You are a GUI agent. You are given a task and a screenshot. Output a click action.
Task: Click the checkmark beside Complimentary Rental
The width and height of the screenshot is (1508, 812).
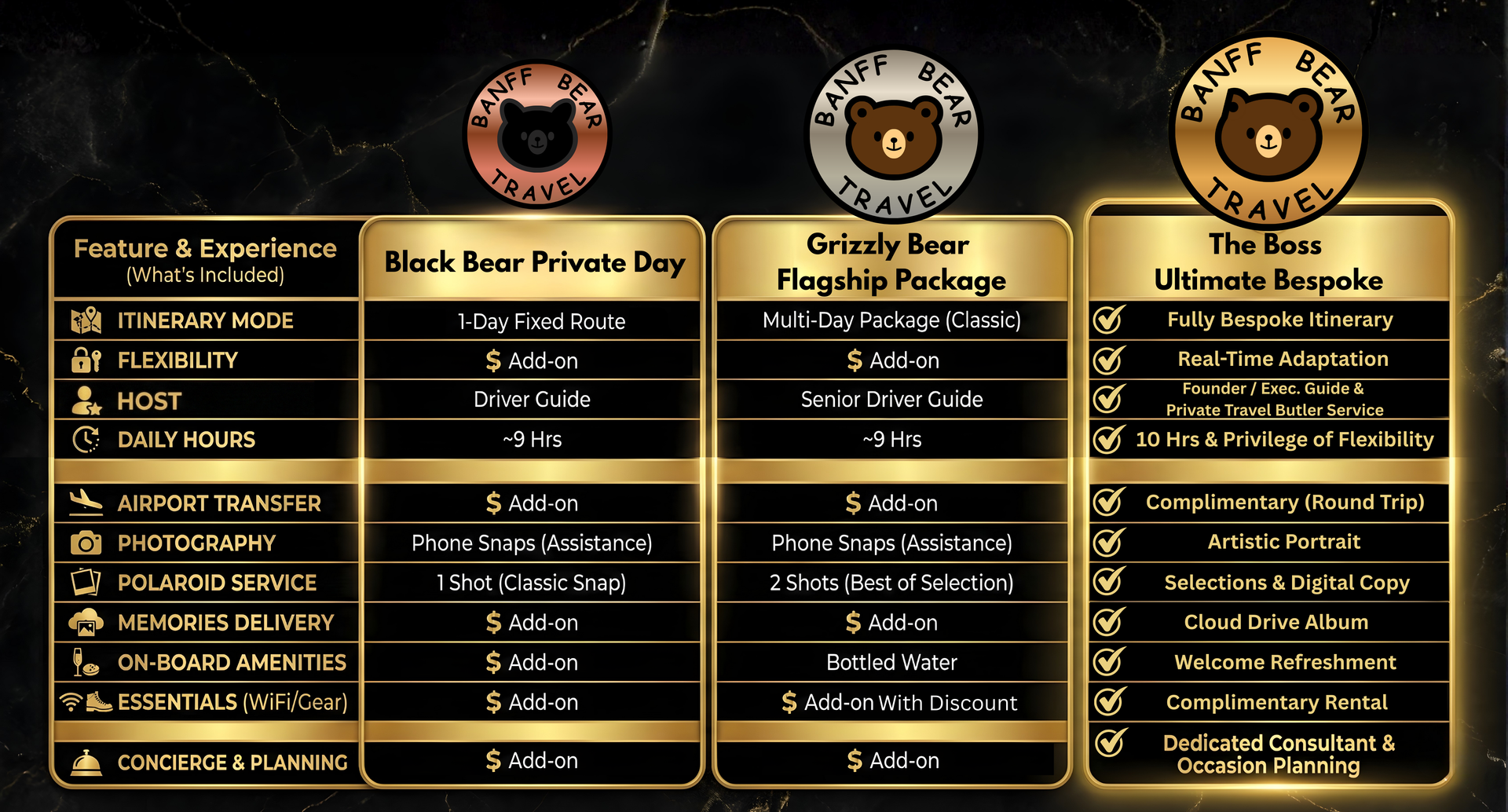1108,701
